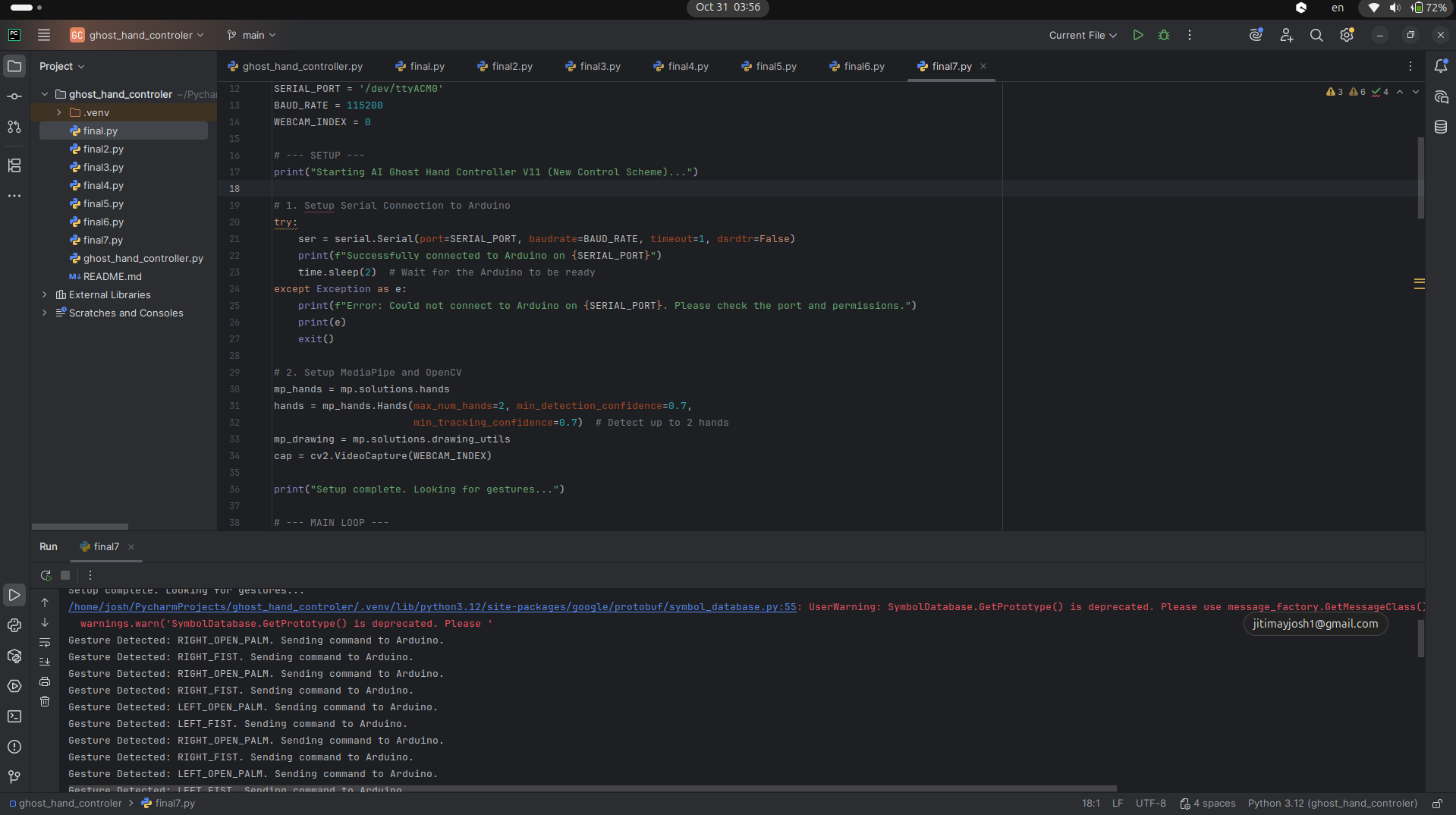Open the Terminal tool window icon

pyautogui.click(x=14, y=716)
